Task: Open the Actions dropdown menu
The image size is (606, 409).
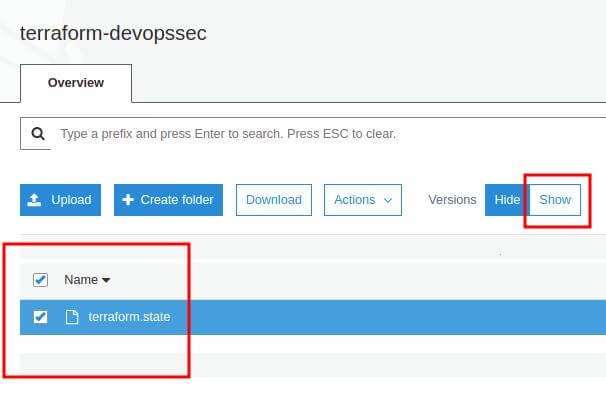Action: point(362,200)
